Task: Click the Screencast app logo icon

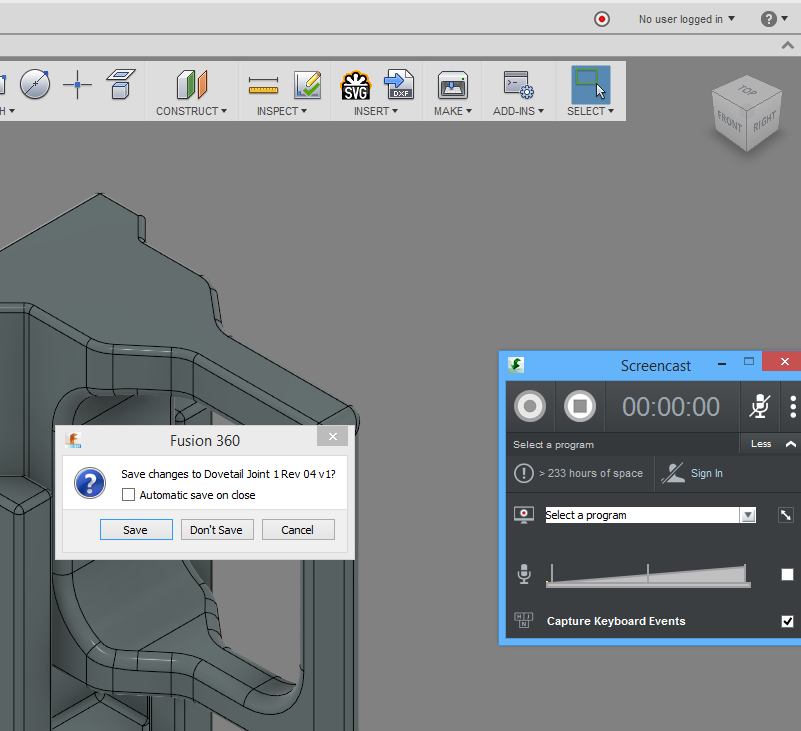Action: pos(516,365)
